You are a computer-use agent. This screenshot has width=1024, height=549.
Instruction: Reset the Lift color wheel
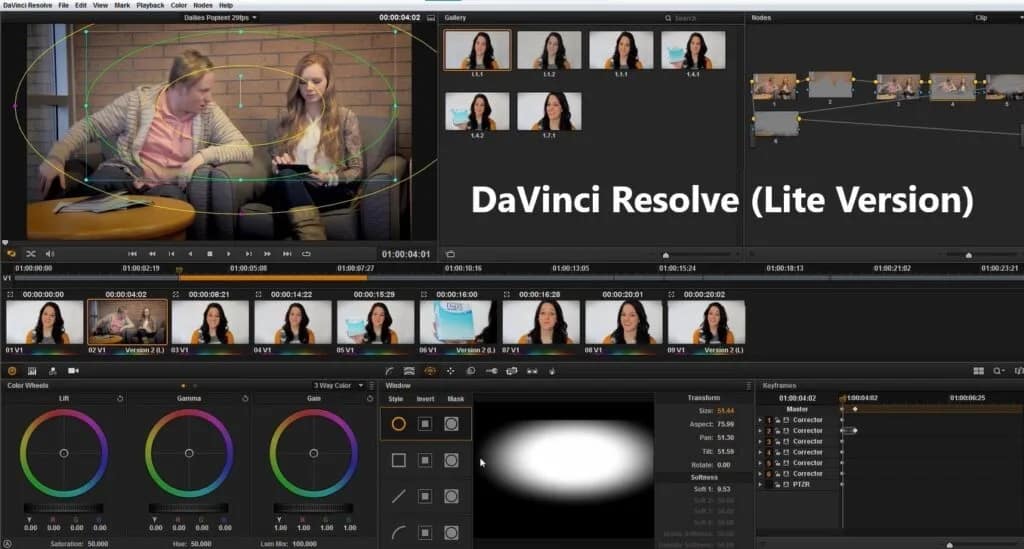pyautogui.click(x=120, y=398)
